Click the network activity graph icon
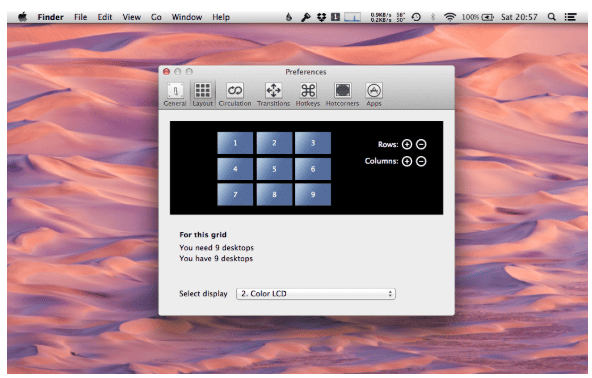The height and width of the screenshot is (378, 592). pos(353,17)
